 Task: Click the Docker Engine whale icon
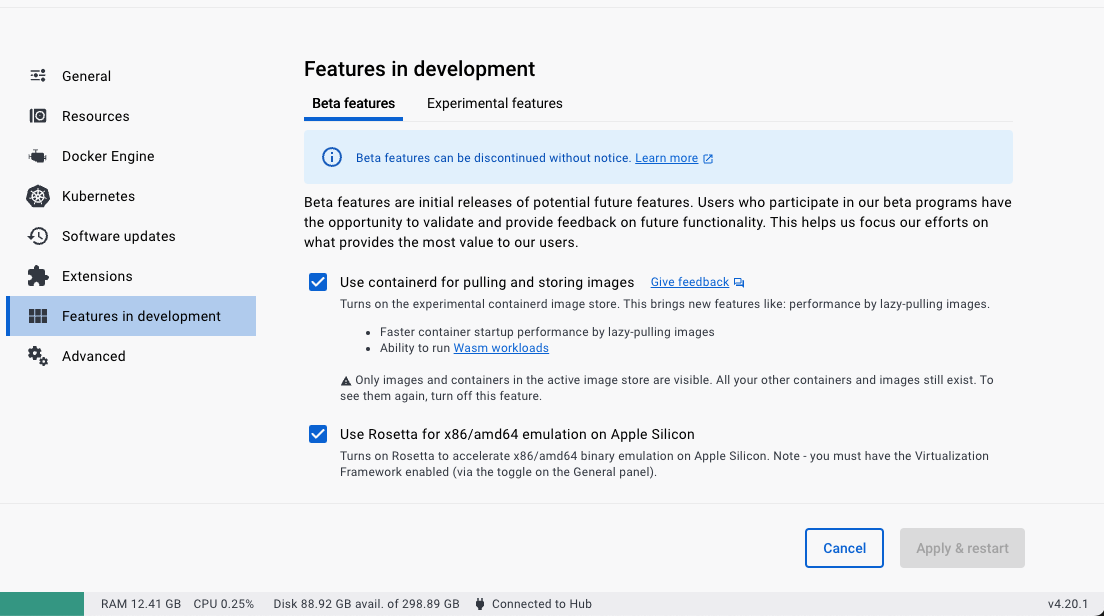click(38, 156)
